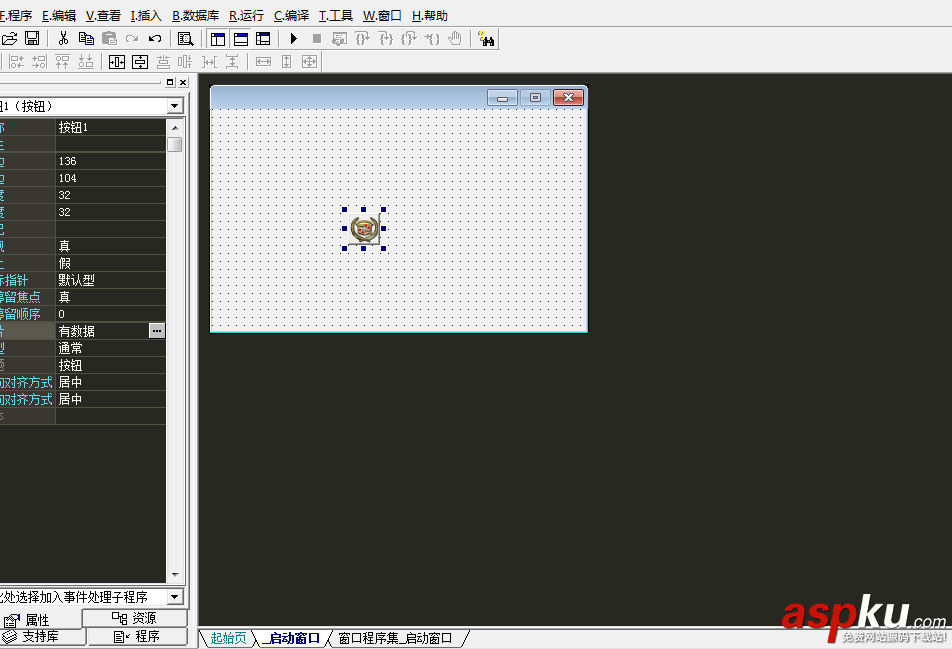Click the step-into braces debug icon
This screenshot has width=952, height=649.
(x=386, y=39)
